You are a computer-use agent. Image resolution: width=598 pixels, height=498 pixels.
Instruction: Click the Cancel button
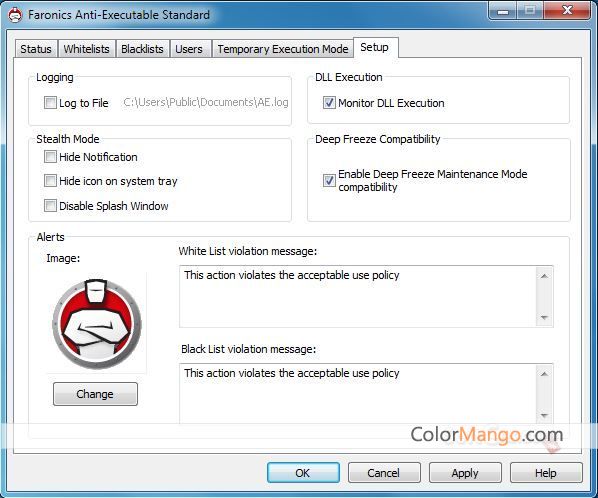pos(384,473)
